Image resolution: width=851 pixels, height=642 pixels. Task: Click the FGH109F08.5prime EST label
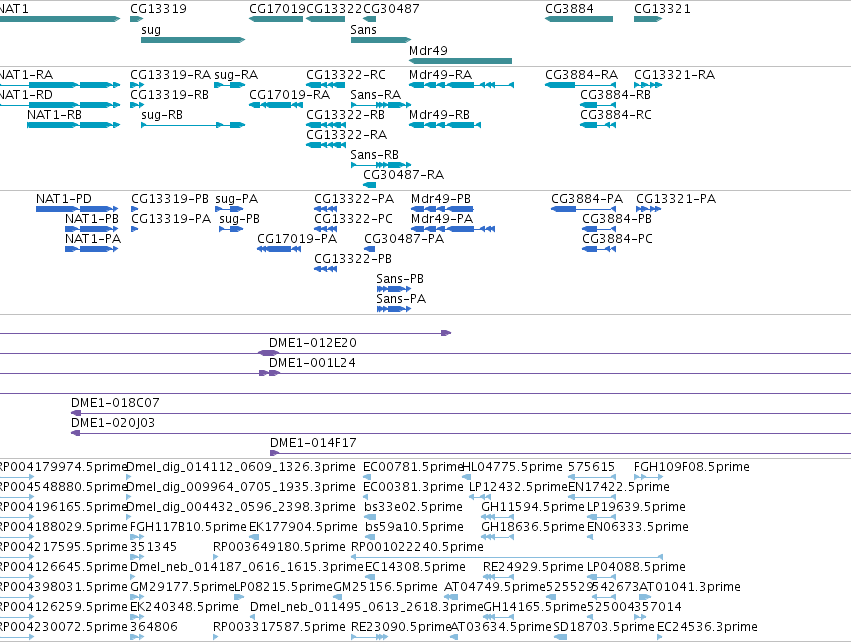pyautogui.click(x=691, y=467)
